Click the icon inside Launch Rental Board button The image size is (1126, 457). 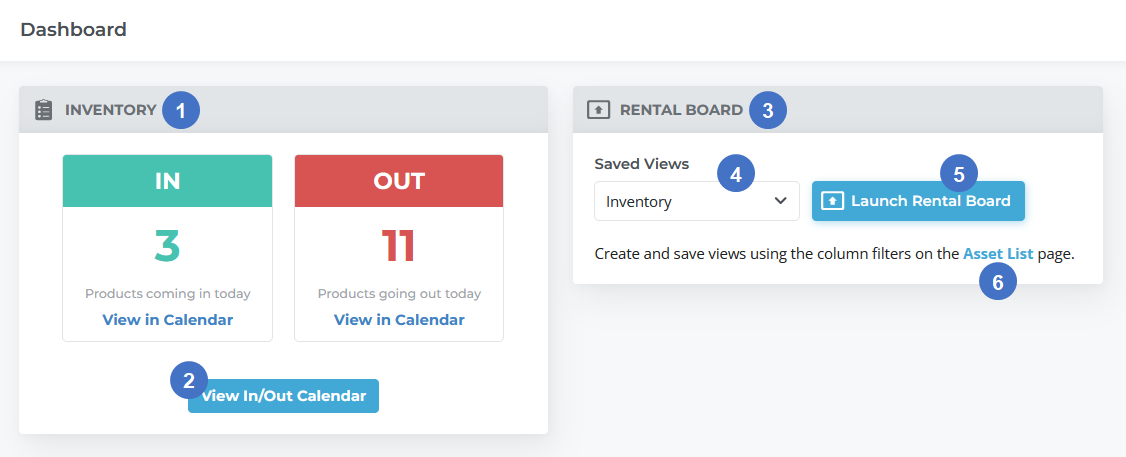coord(833,201)
